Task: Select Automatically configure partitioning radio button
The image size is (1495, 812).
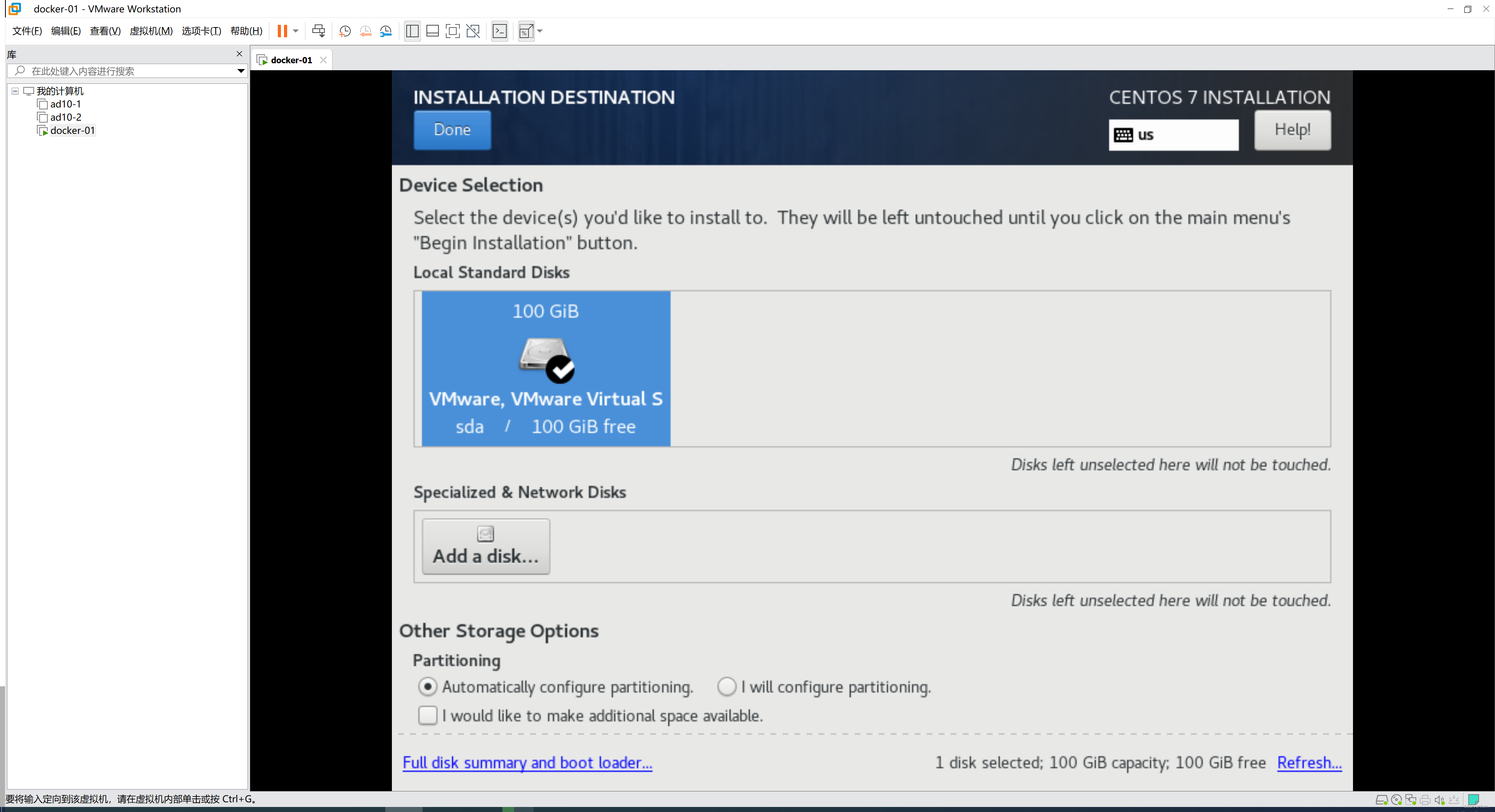Action: [x=428, y=687]
